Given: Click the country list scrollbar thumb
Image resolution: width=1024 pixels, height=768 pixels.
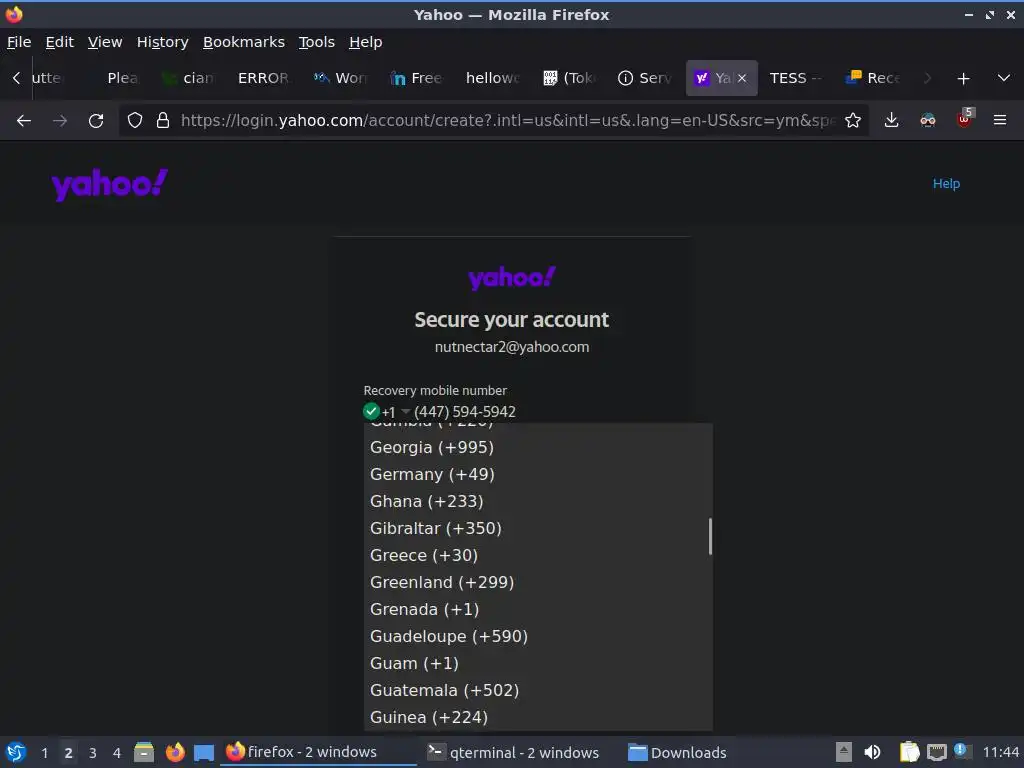Looking at the screenshot, I should (710, 537).
